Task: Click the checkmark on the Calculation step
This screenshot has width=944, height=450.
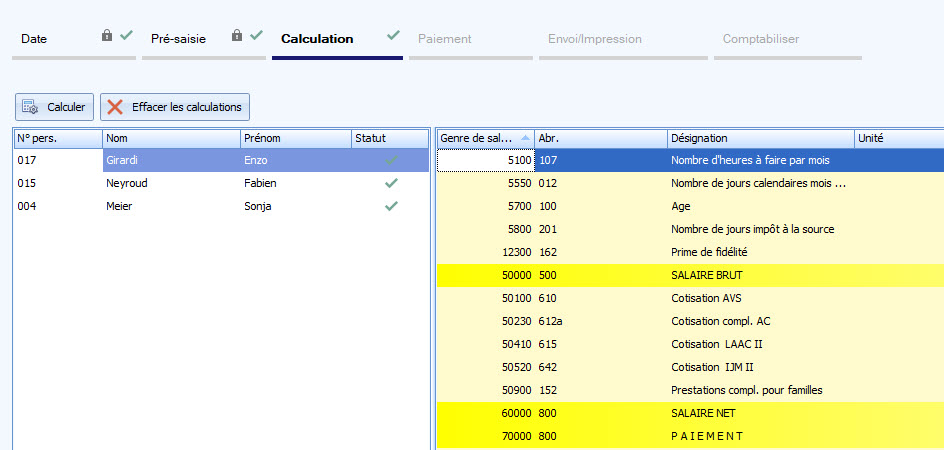Action: (x=392, y=37)
